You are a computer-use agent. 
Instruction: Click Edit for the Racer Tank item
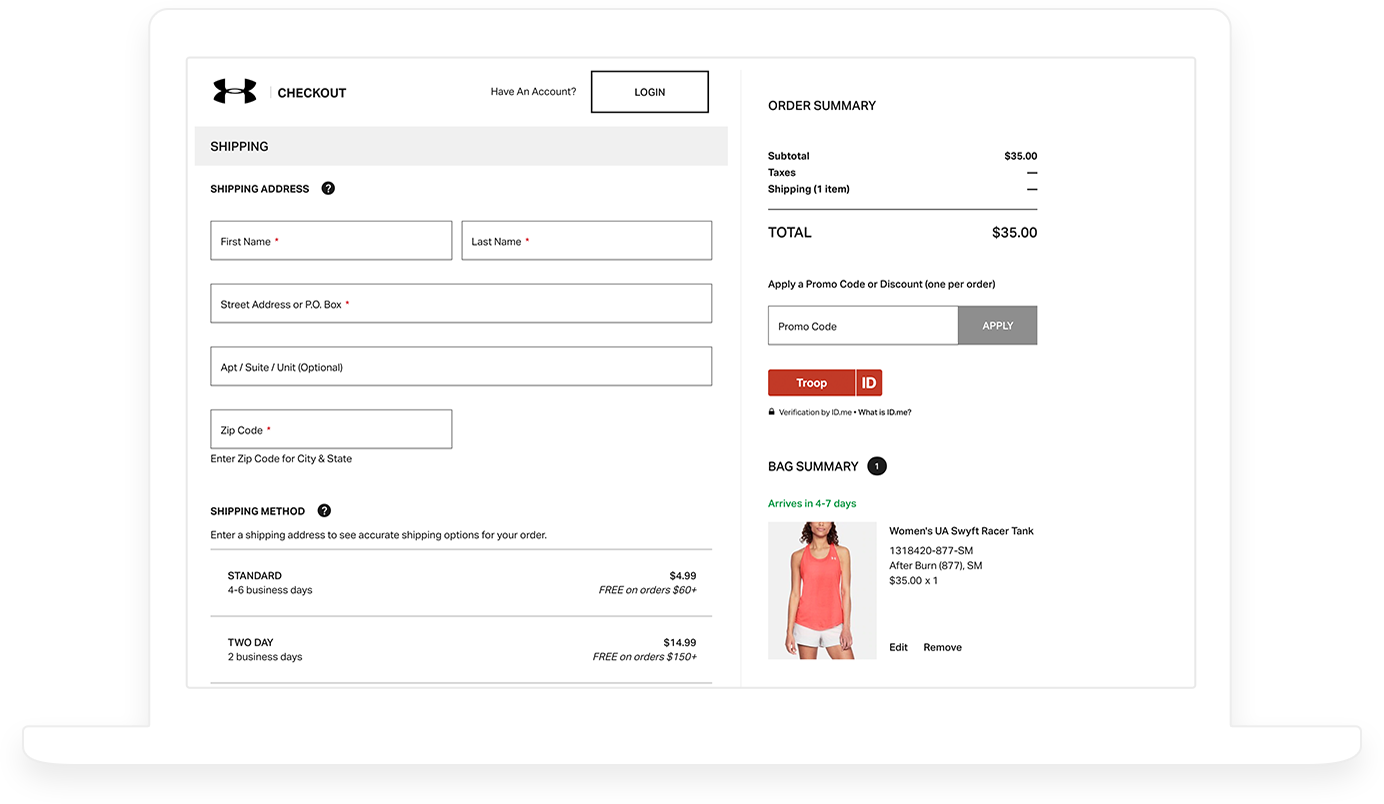pyautogui.click(x=899, y=647)
